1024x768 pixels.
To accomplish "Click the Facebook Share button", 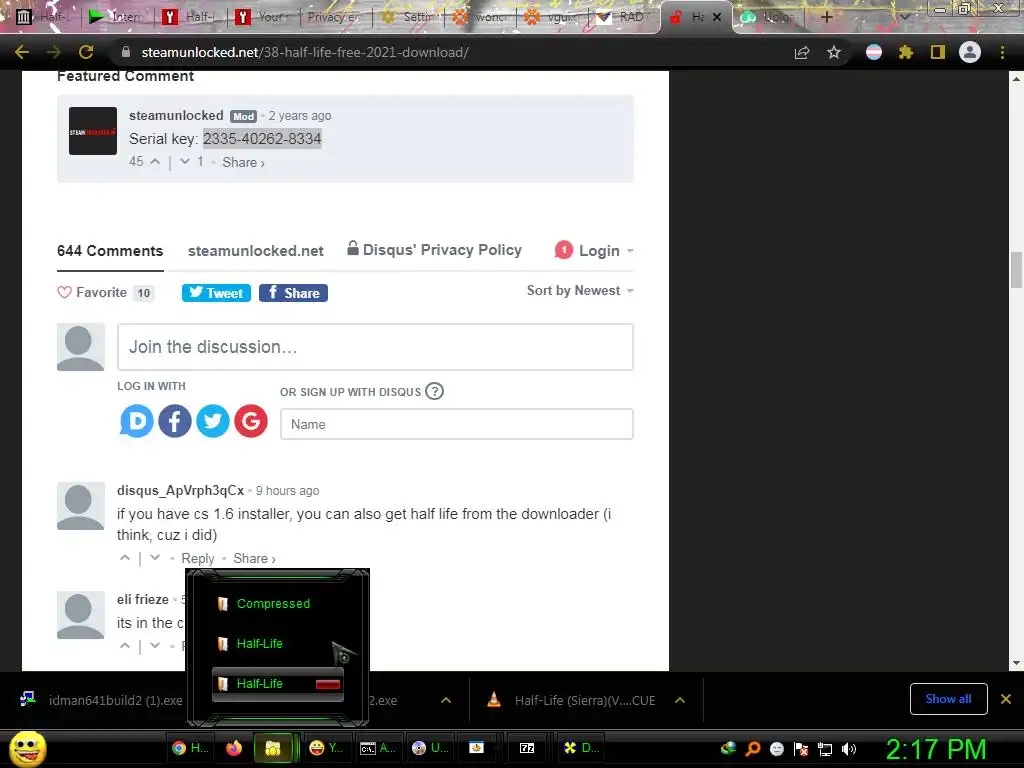I will tap(293, 293).
